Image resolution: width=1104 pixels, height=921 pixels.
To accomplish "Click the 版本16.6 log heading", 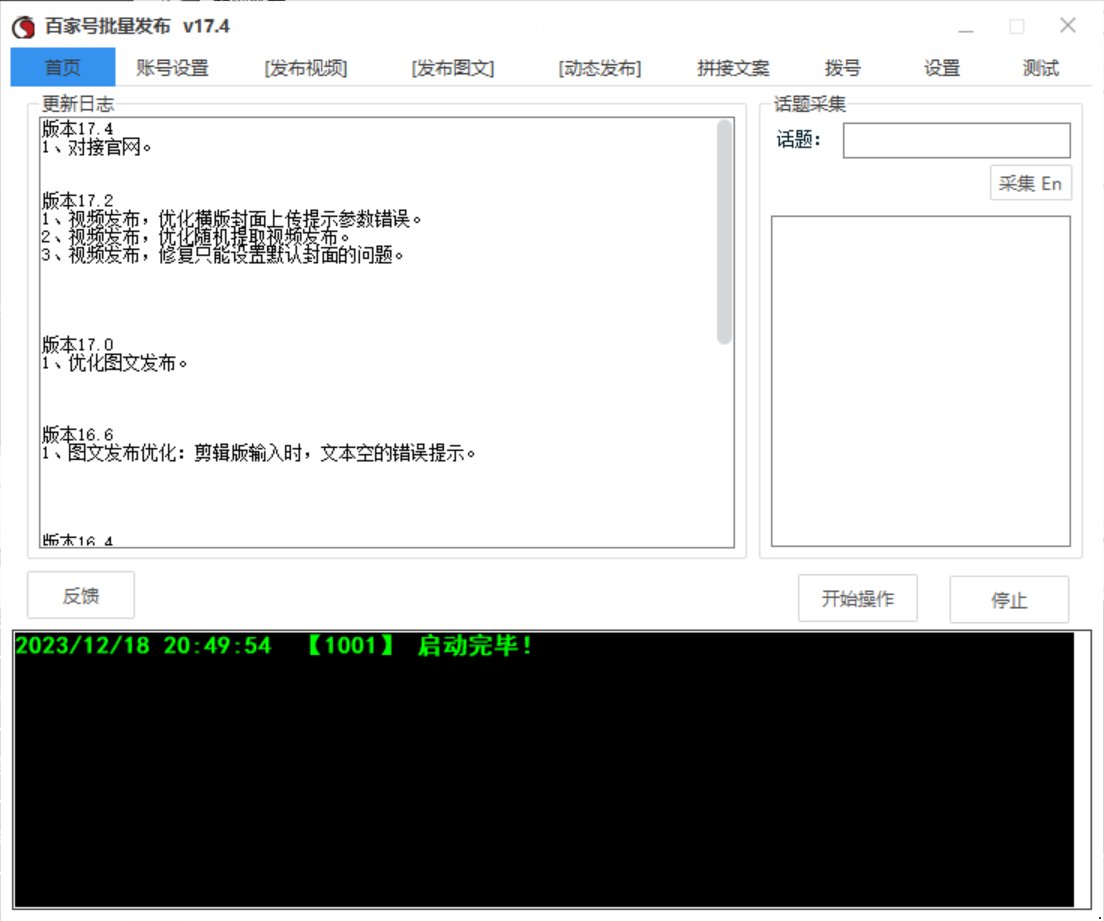I will 77,434.
